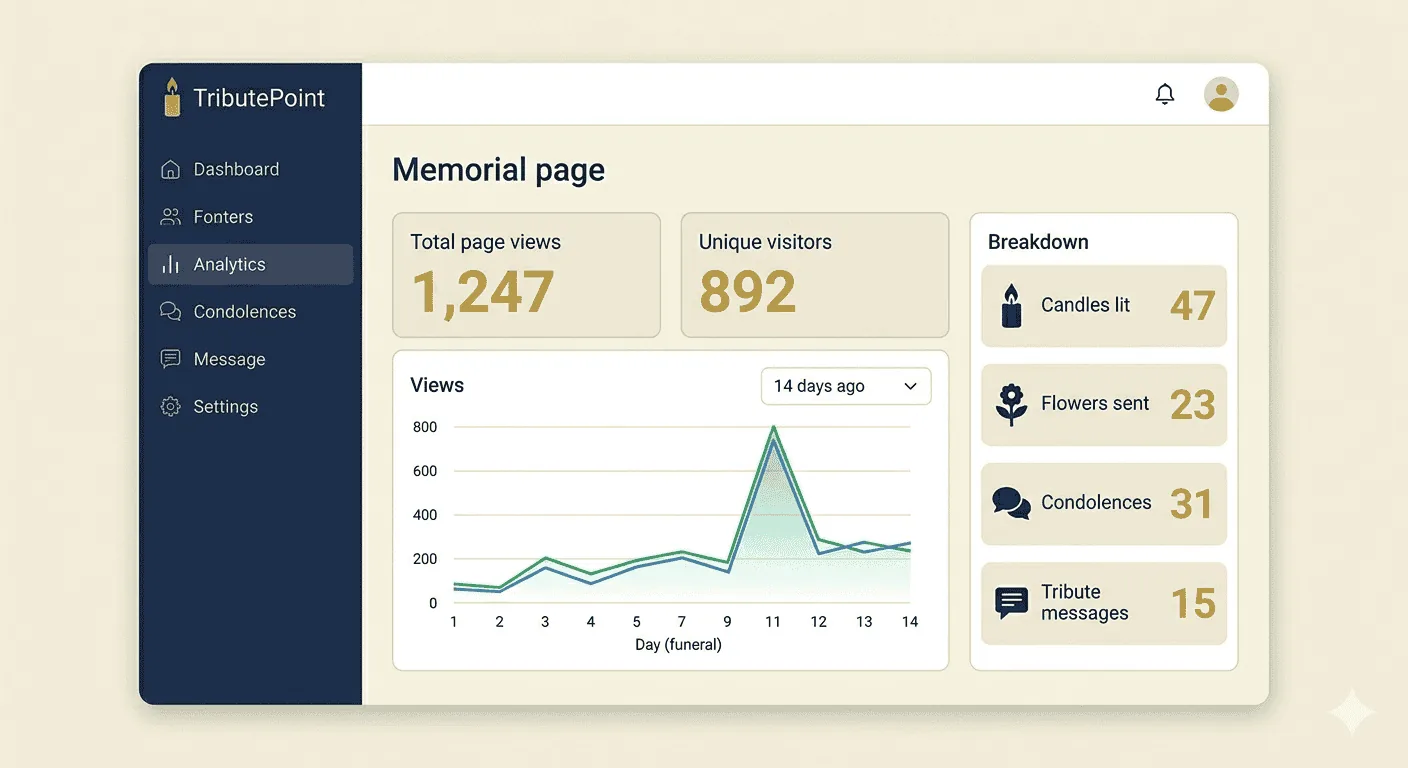
Task: Click the Candles lit candle icon
Action: [x=1010, y=305]
